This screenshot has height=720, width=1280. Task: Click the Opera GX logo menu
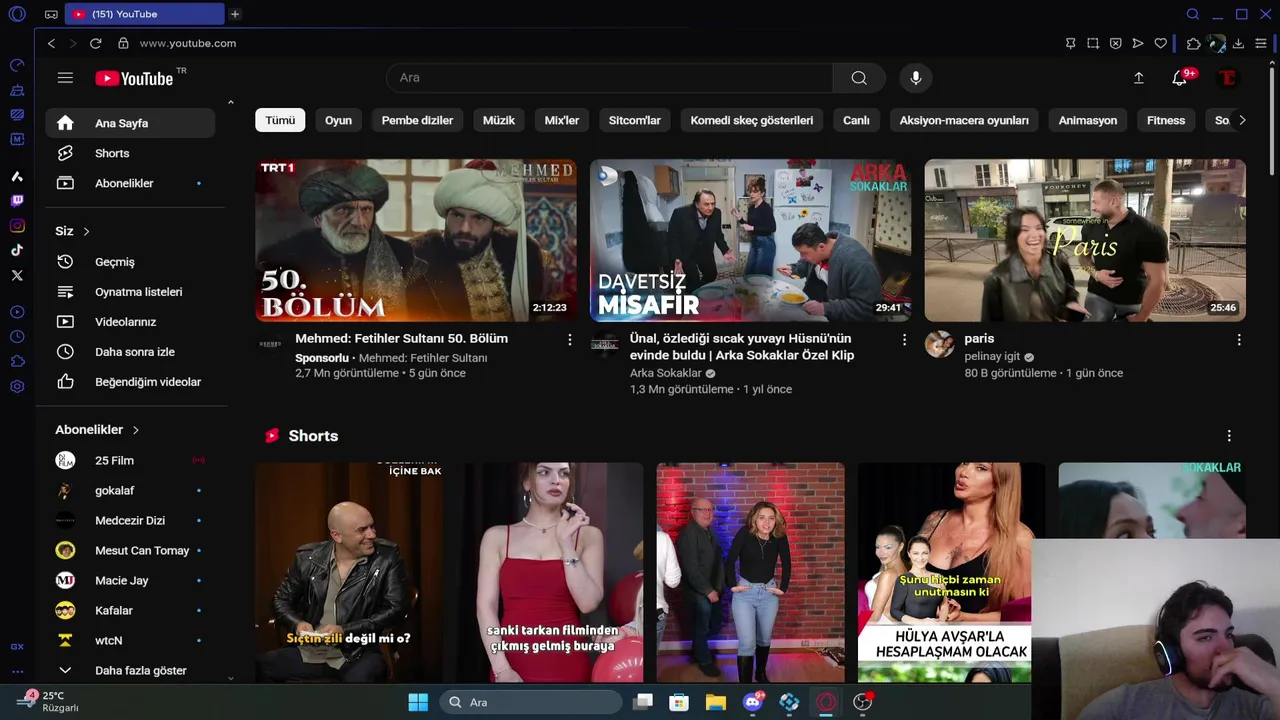tap(17, 14)
